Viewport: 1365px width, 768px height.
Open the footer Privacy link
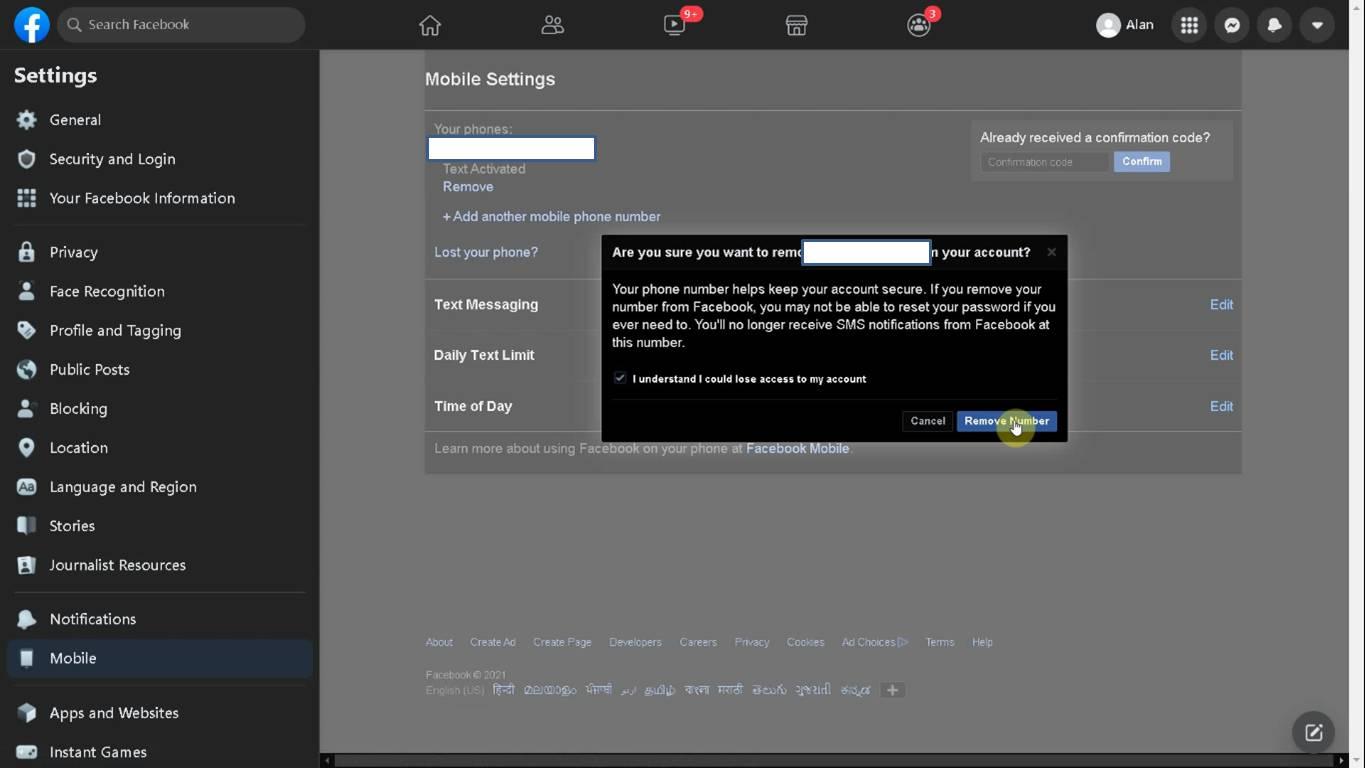[x=752, y=642]
